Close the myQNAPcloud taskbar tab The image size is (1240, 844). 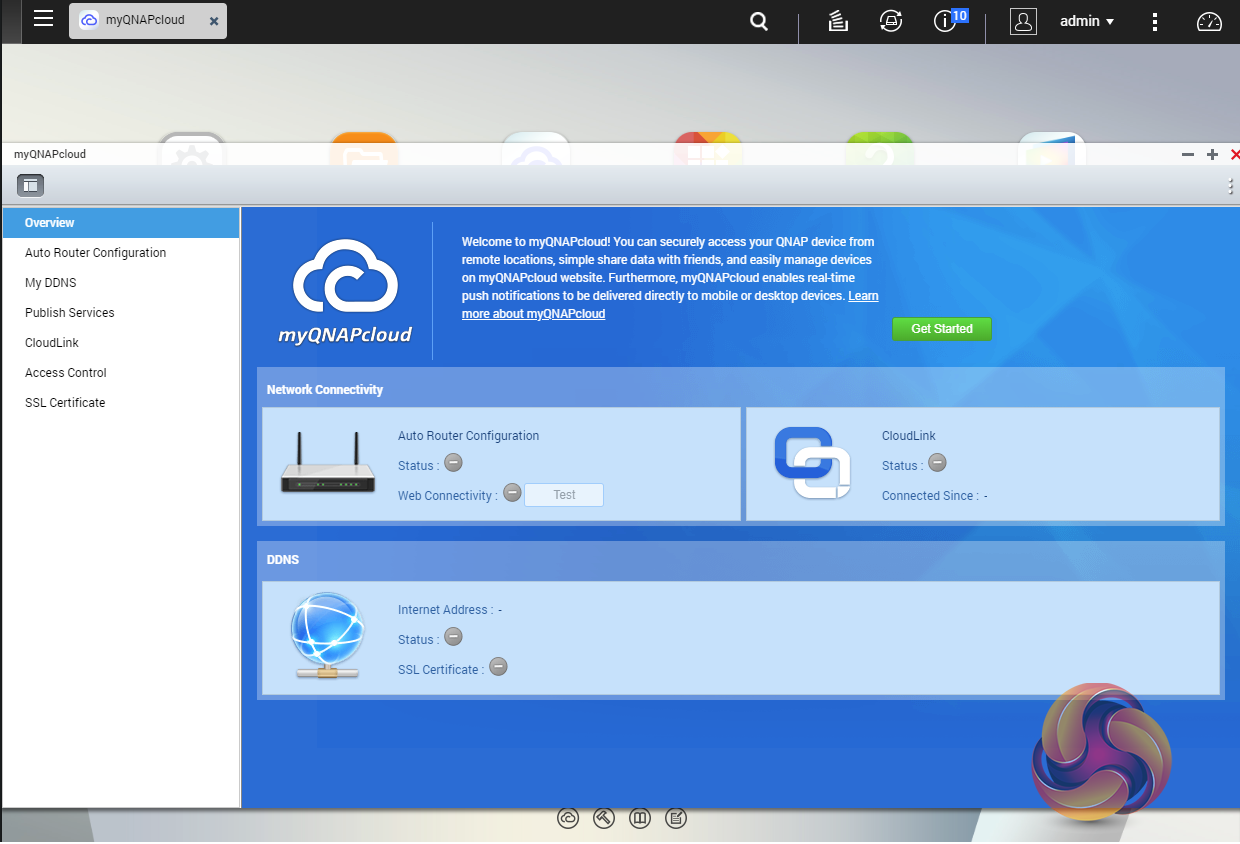click(x=214, y=21)
